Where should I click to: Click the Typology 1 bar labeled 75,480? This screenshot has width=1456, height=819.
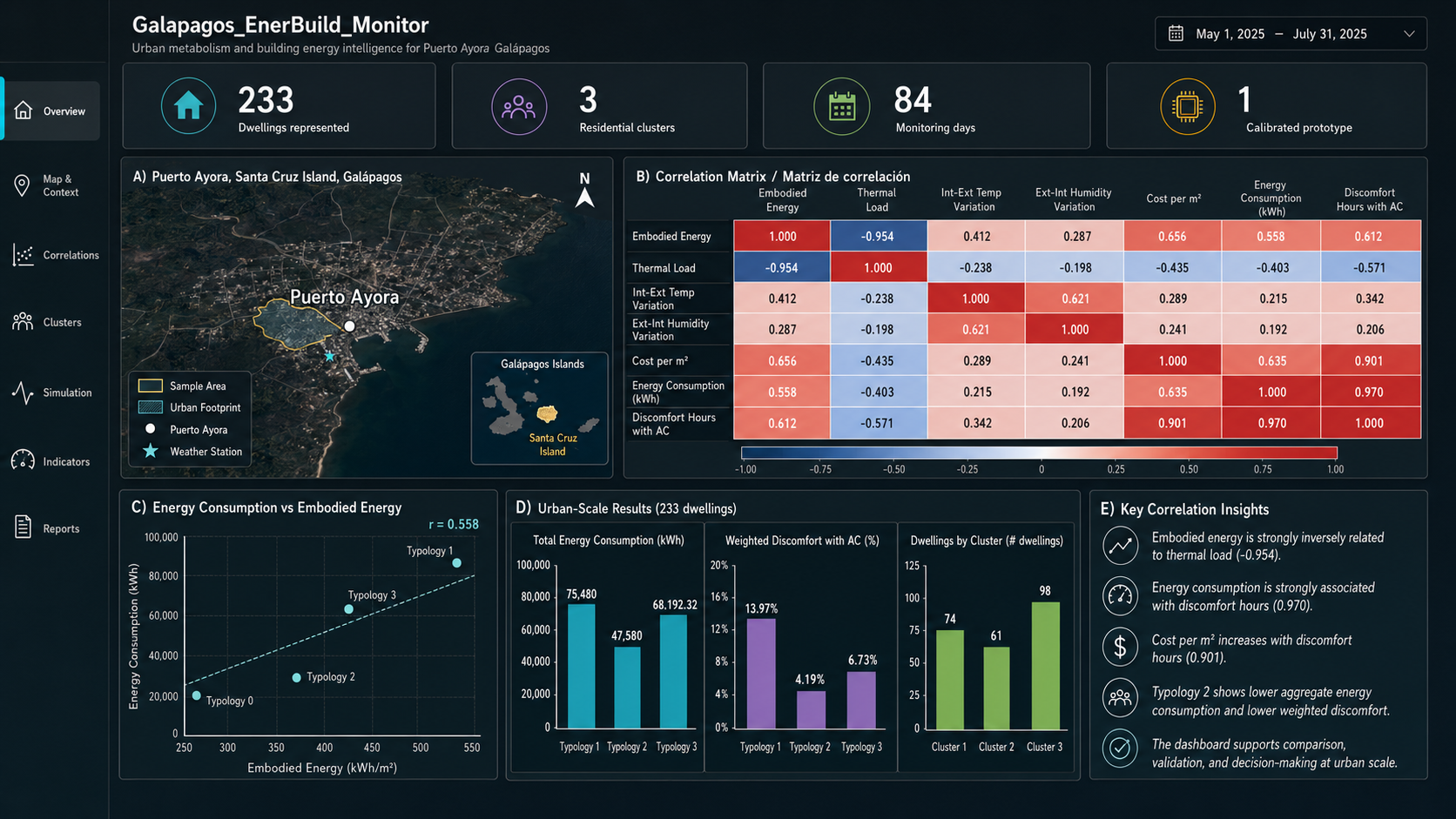coord(582,666)
